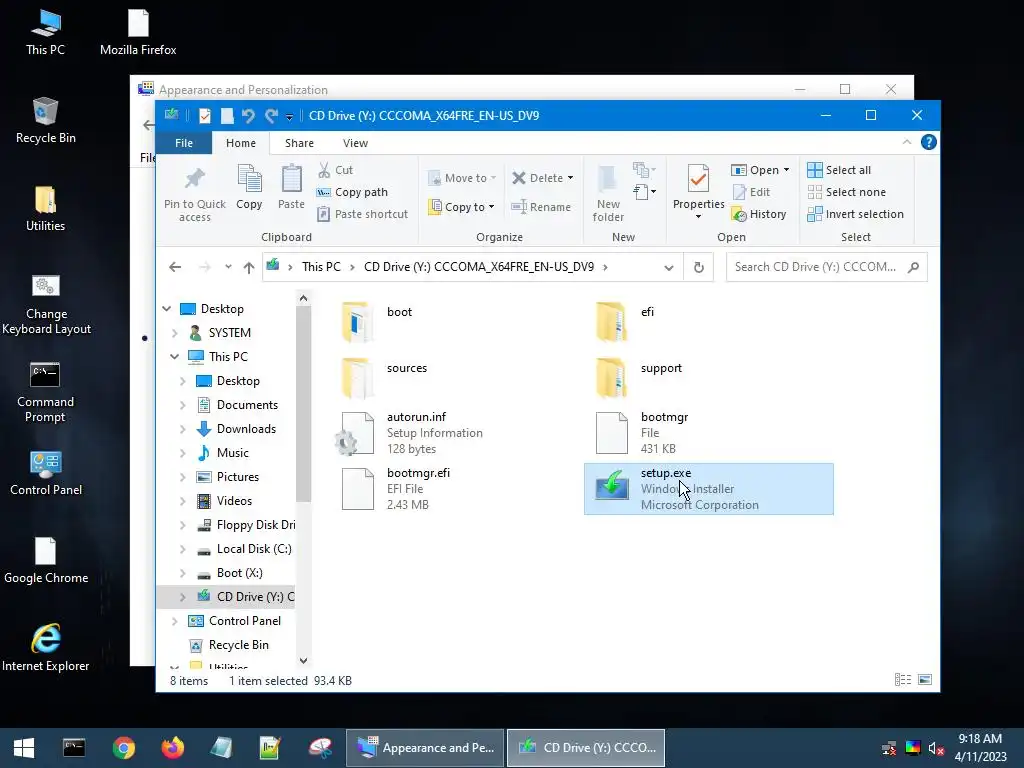Select Downloads in the navigation pane
Viewport: 1024px width, 768px height.
pos(246,429)
